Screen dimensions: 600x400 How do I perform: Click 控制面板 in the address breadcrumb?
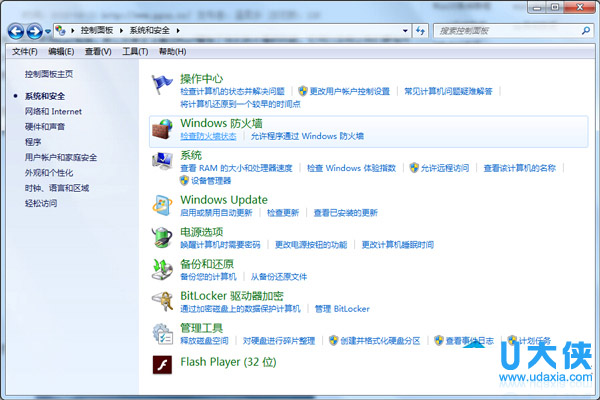(x=97, y=30)
